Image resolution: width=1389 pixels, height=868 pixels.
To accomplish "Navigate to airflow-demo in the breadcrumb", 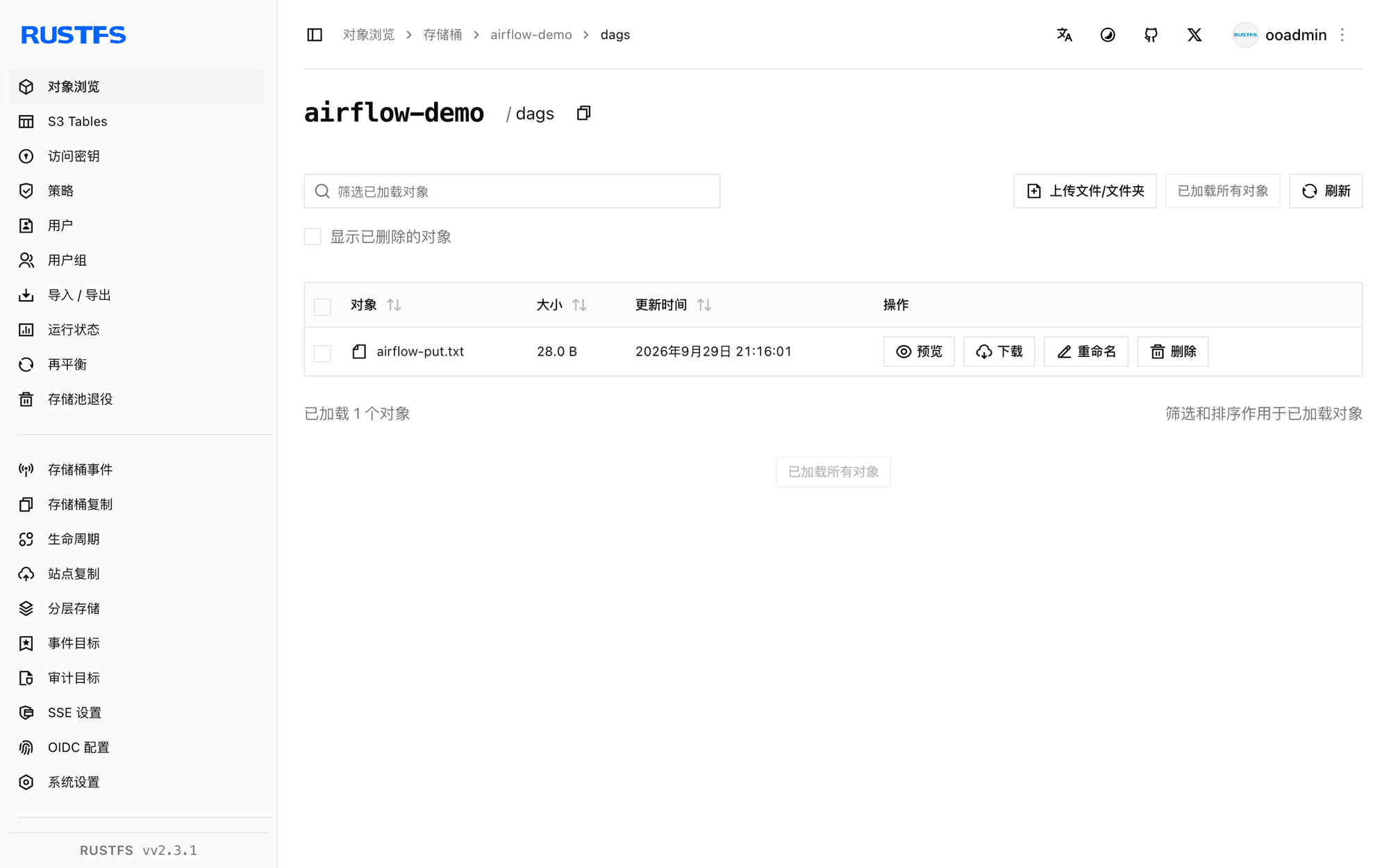I will click(x=531, y=35).
